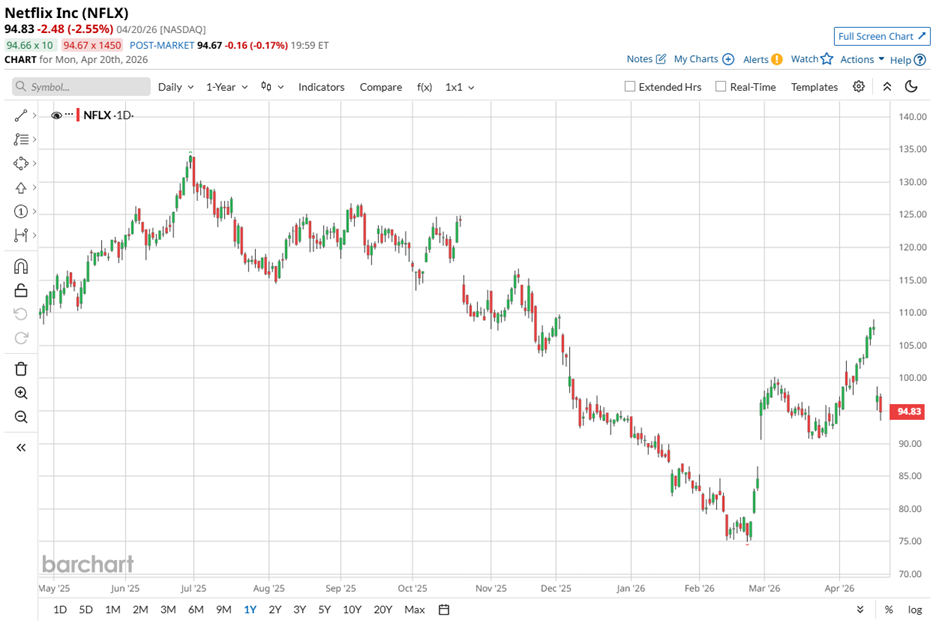The image size is (936, 626).
Task: Select the 1D time range
Action: [60, 609]
